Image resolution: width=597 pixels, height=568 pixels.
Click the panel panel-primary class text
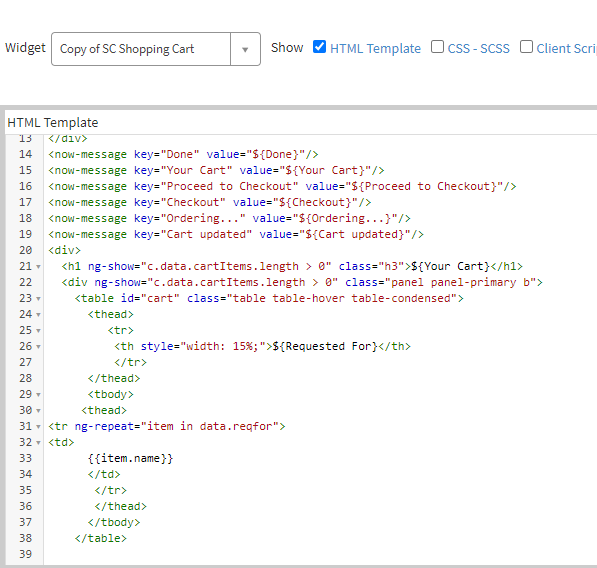[x=461, y=282]
